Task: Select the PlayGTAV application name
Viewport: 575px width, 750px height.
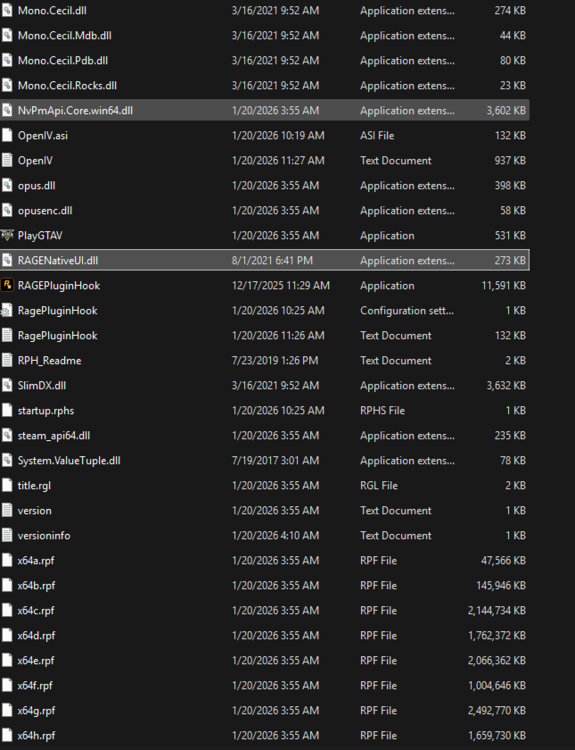Action: click(x=40, y=235)
